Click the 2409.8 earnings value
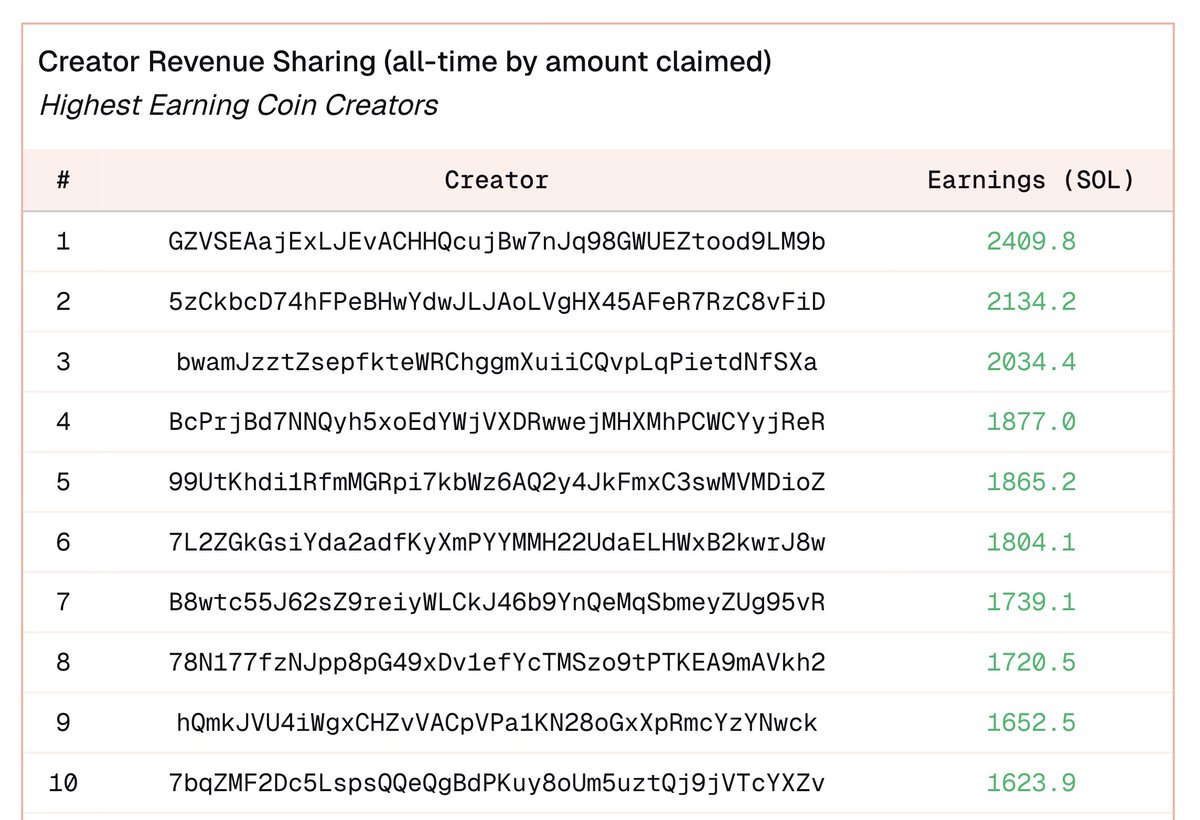 1031,242
